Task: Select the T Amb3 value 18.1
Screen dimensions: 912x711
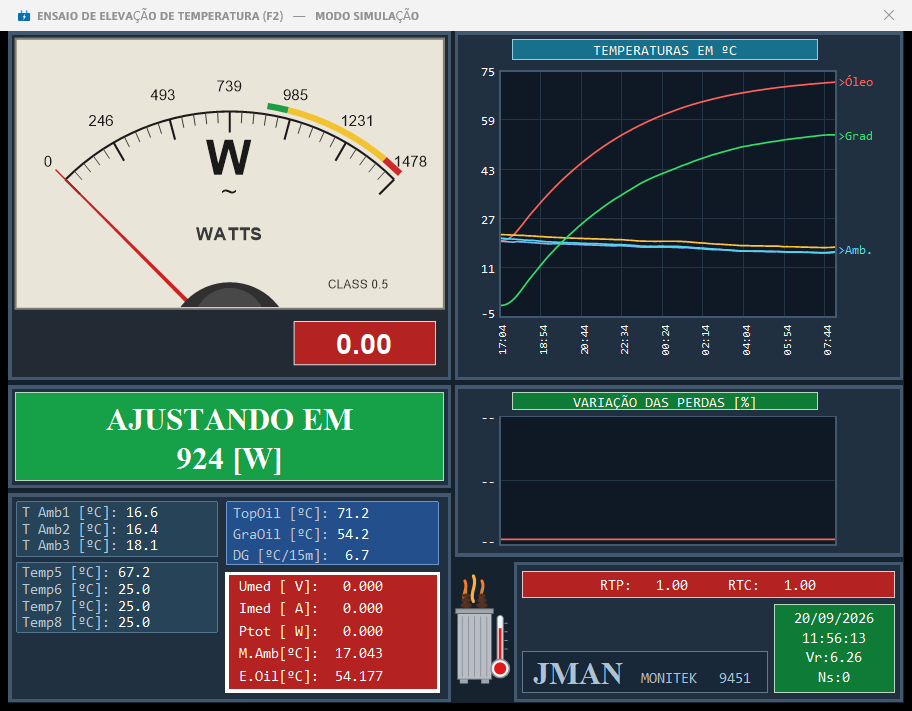Action: click(x=142, y=546)
